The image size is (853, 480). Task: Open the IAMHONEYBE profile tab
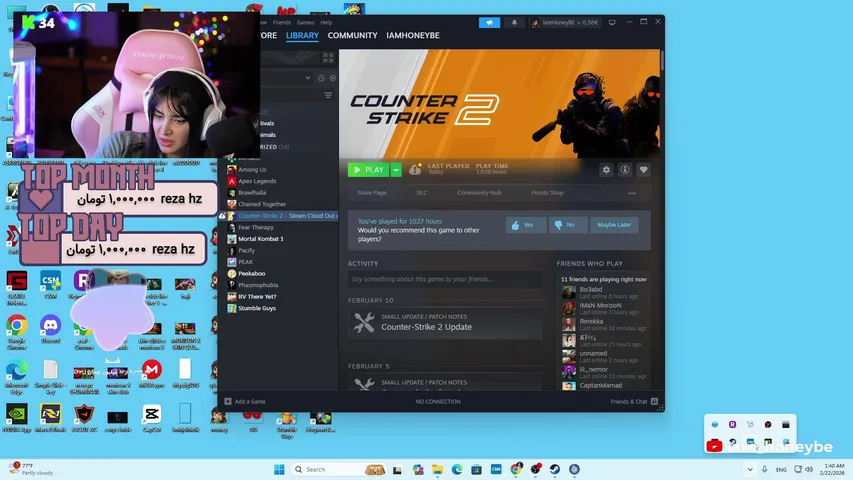(x=413, y=35)
